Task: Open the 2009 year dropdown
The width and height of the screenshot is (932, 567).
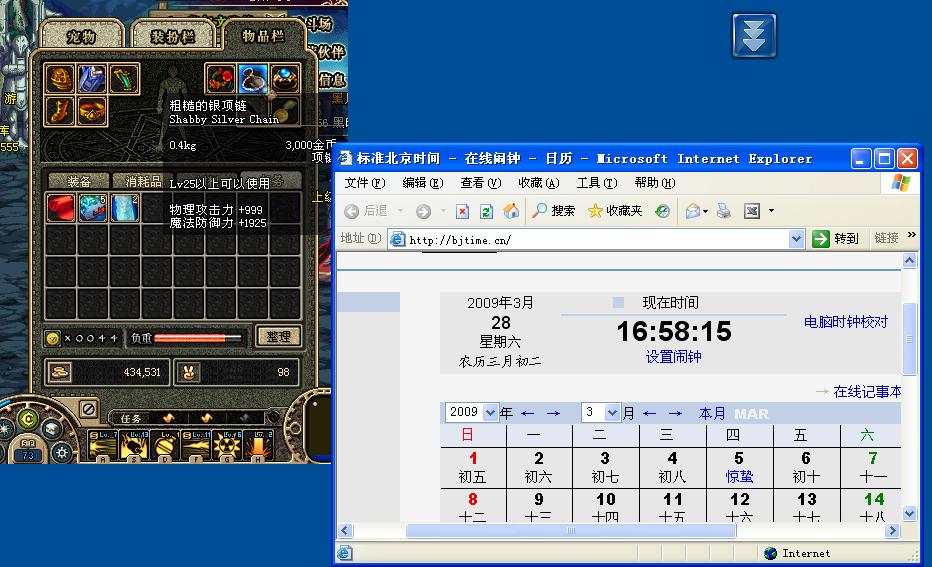Action: 490,412
